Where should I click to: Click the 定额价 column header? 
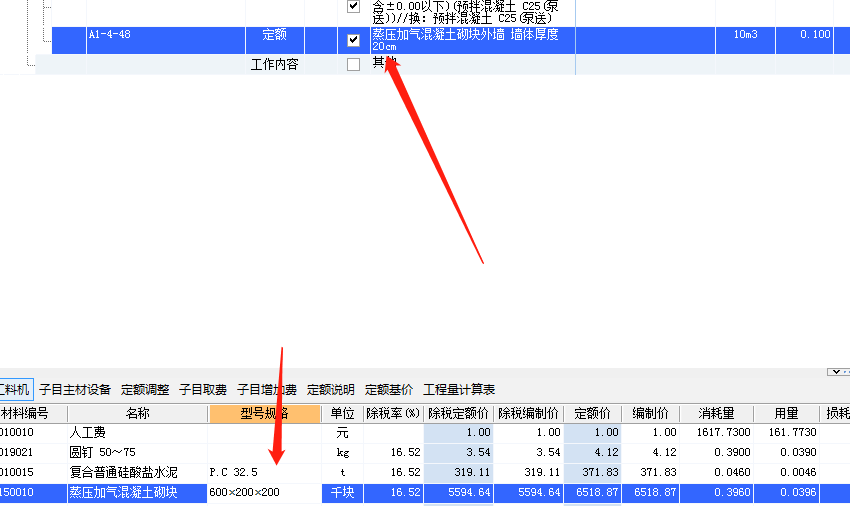593,414
